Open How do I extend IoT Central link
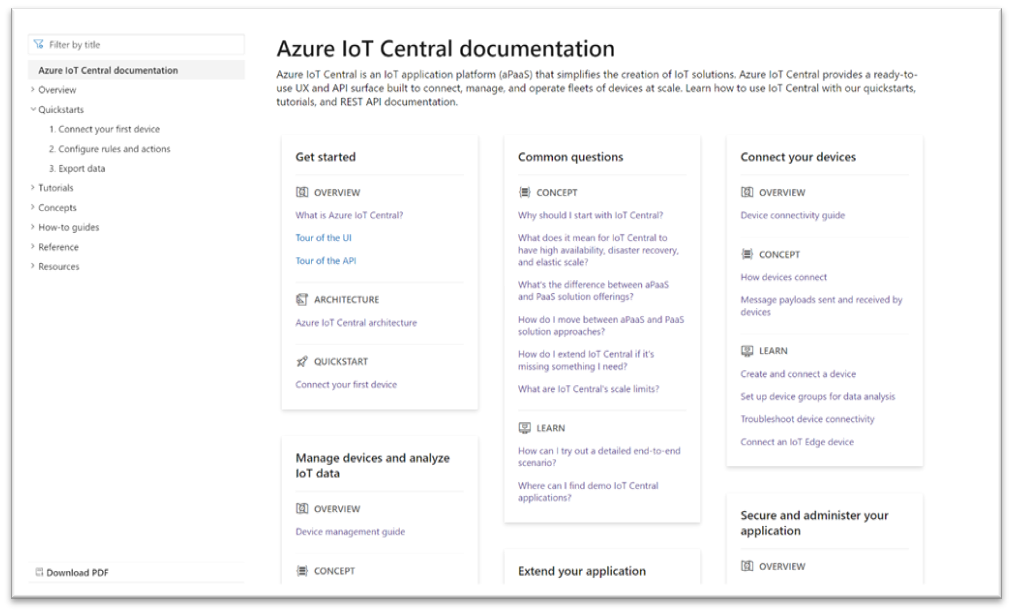 pyautogui.click(x=586, y=360)
